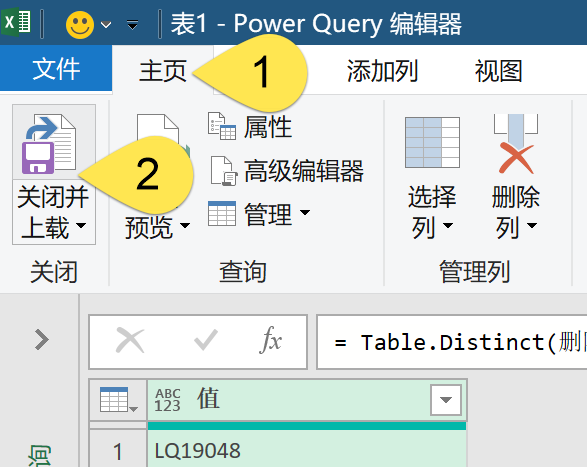587x467 pixels.
Task: Click the 删除列 remove columns icon
Action: (x=516, y=144)
